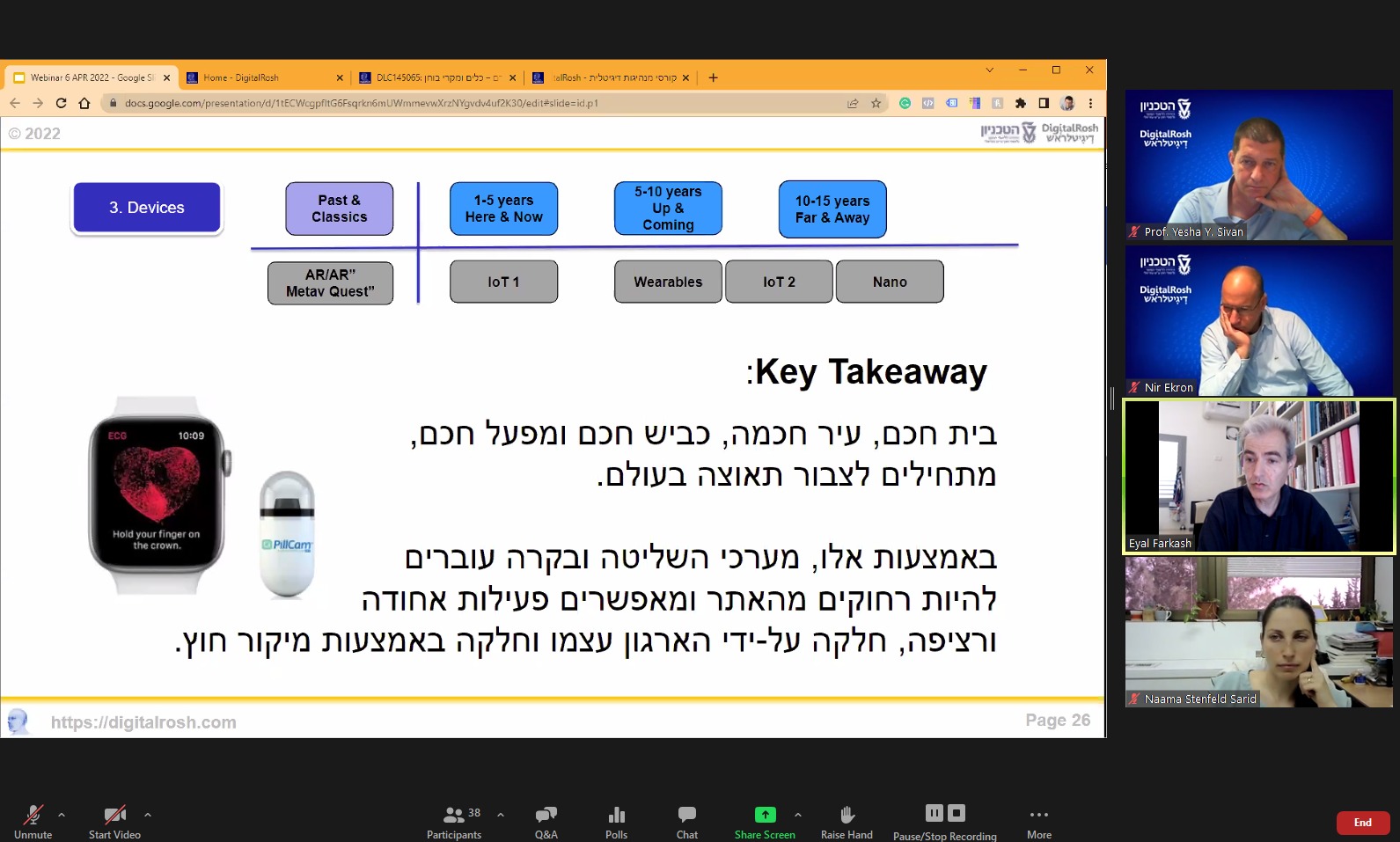Go back in browser history
Image resolution: width=1400 pixels, height=842 pixels.
[15, 103]
